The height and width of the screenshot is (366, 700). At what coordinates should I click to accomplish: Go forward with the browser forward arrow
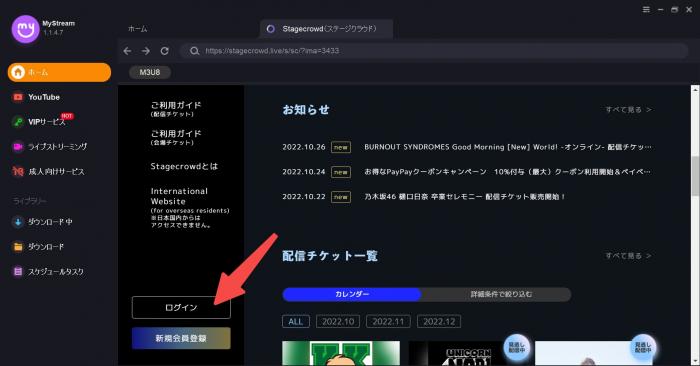click(146, 51)
